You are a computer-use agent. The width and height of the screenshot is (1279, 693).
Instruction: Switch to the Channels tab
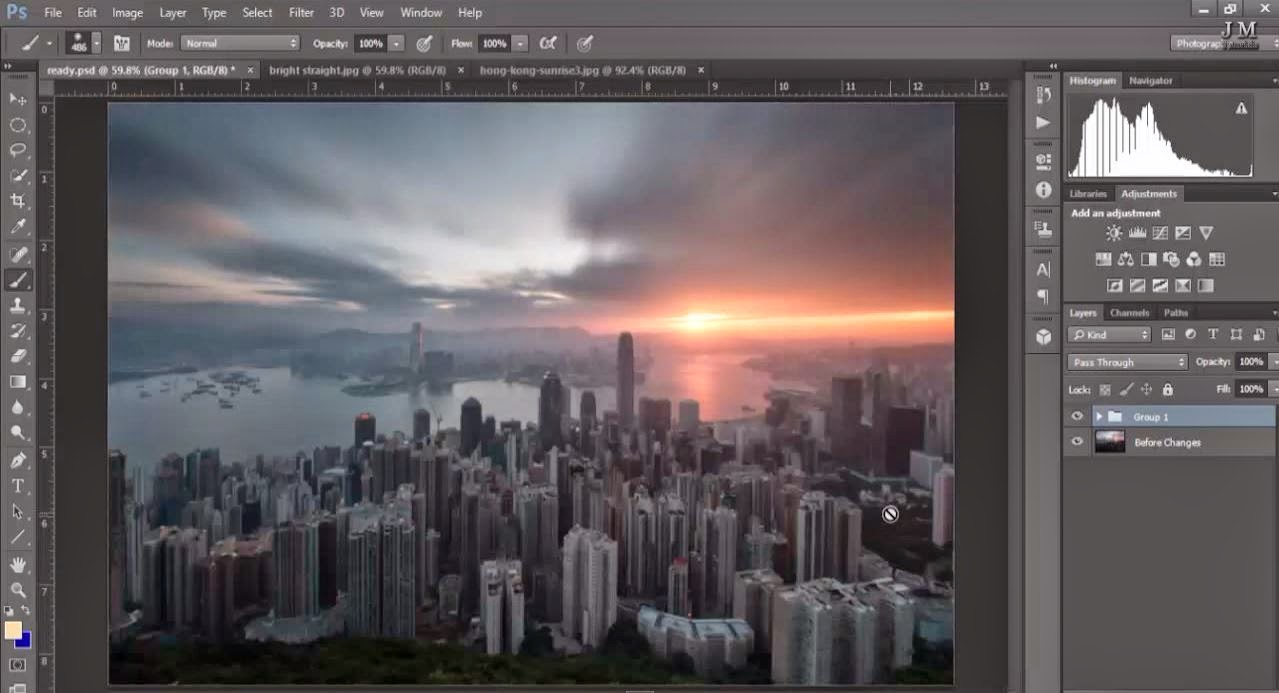click(x=1129, y=313)
